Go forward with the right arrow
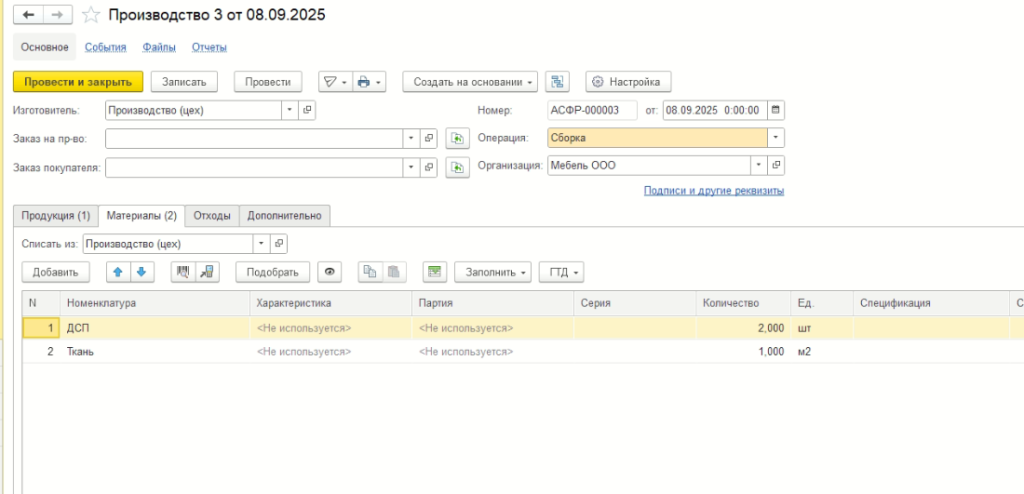The width and height of the screenshot is (1024, 494). tap(57, 14)
